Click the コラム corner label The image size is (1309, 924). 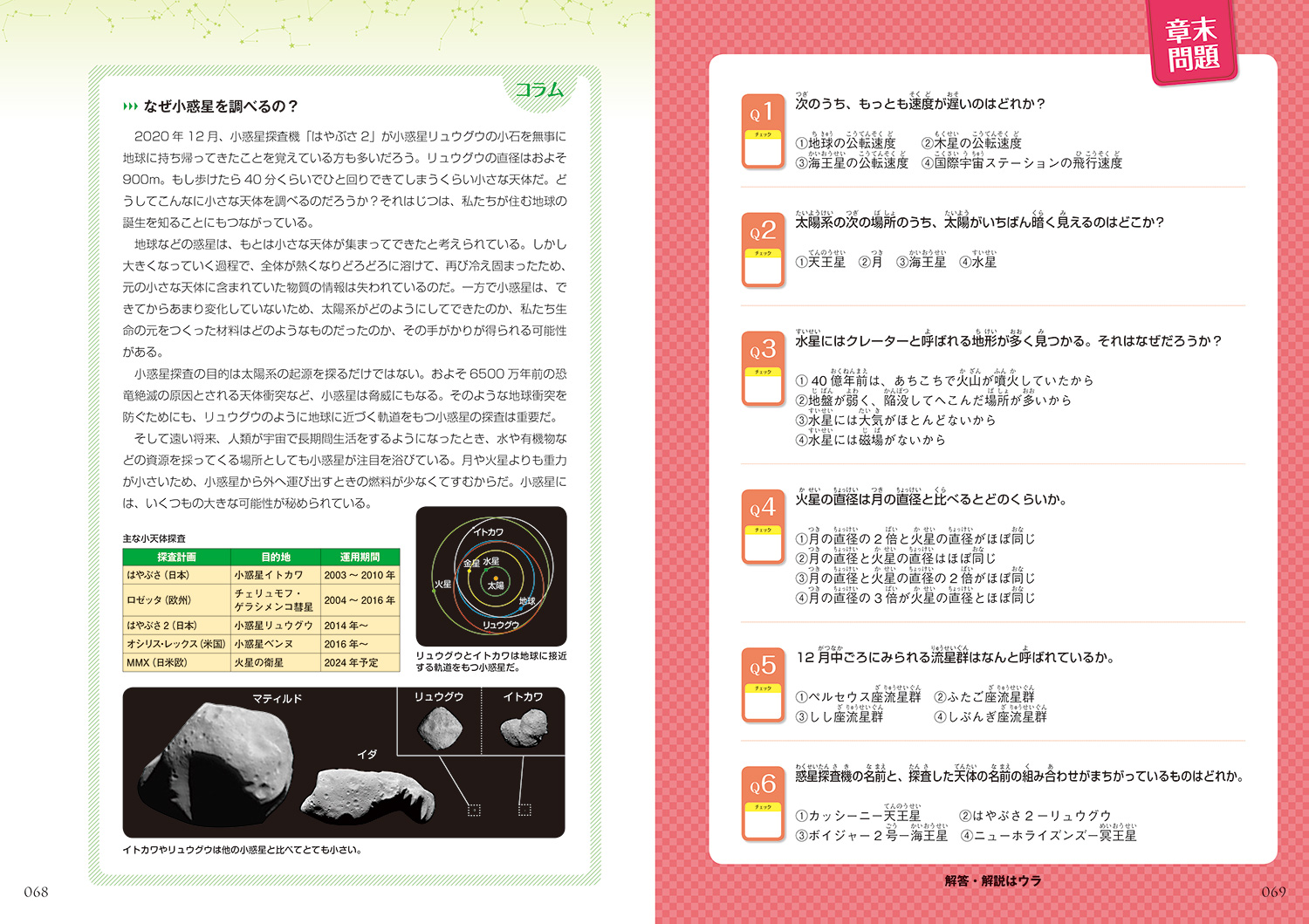[x=538, y=90]
